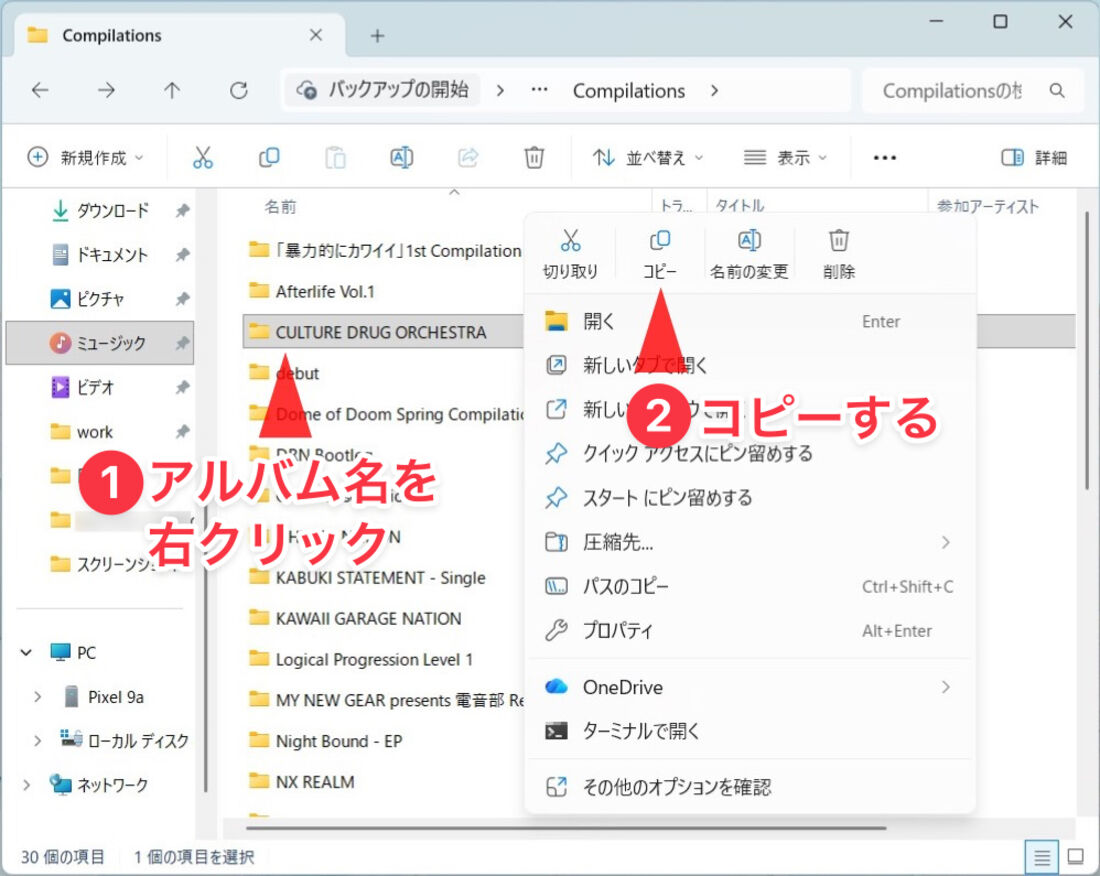Select the Logical Progression Level 1 folder

pos(374,659)
